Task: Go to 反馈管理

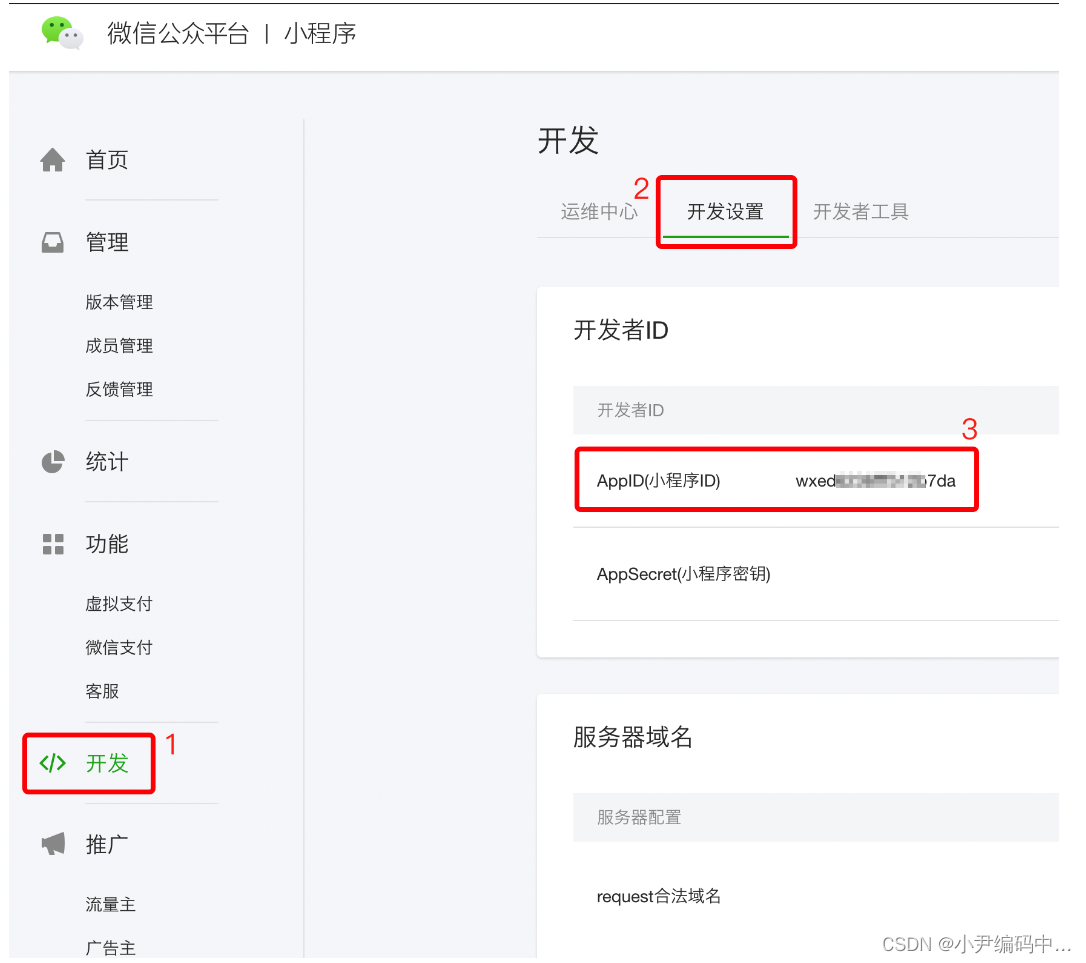Action: coord(119,389)
